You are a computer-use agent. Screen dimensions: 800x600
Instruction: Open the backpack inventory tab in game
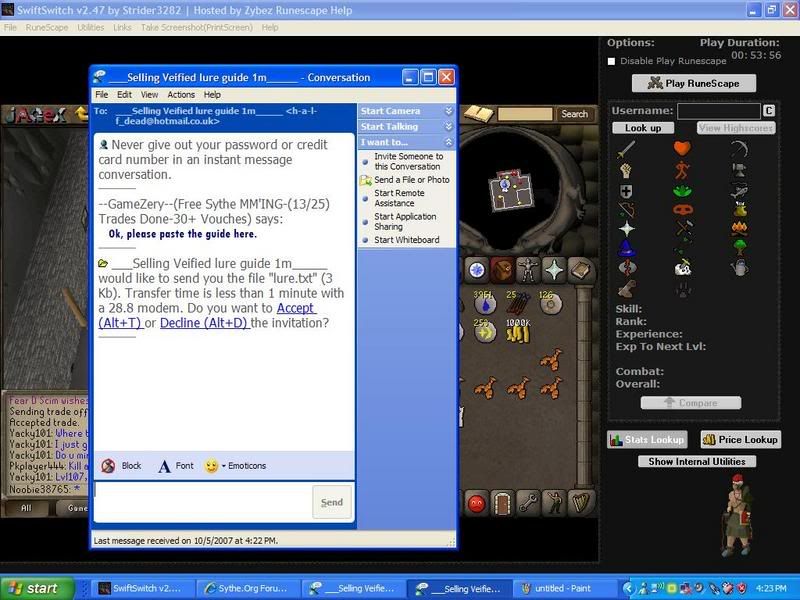point(503,270)
